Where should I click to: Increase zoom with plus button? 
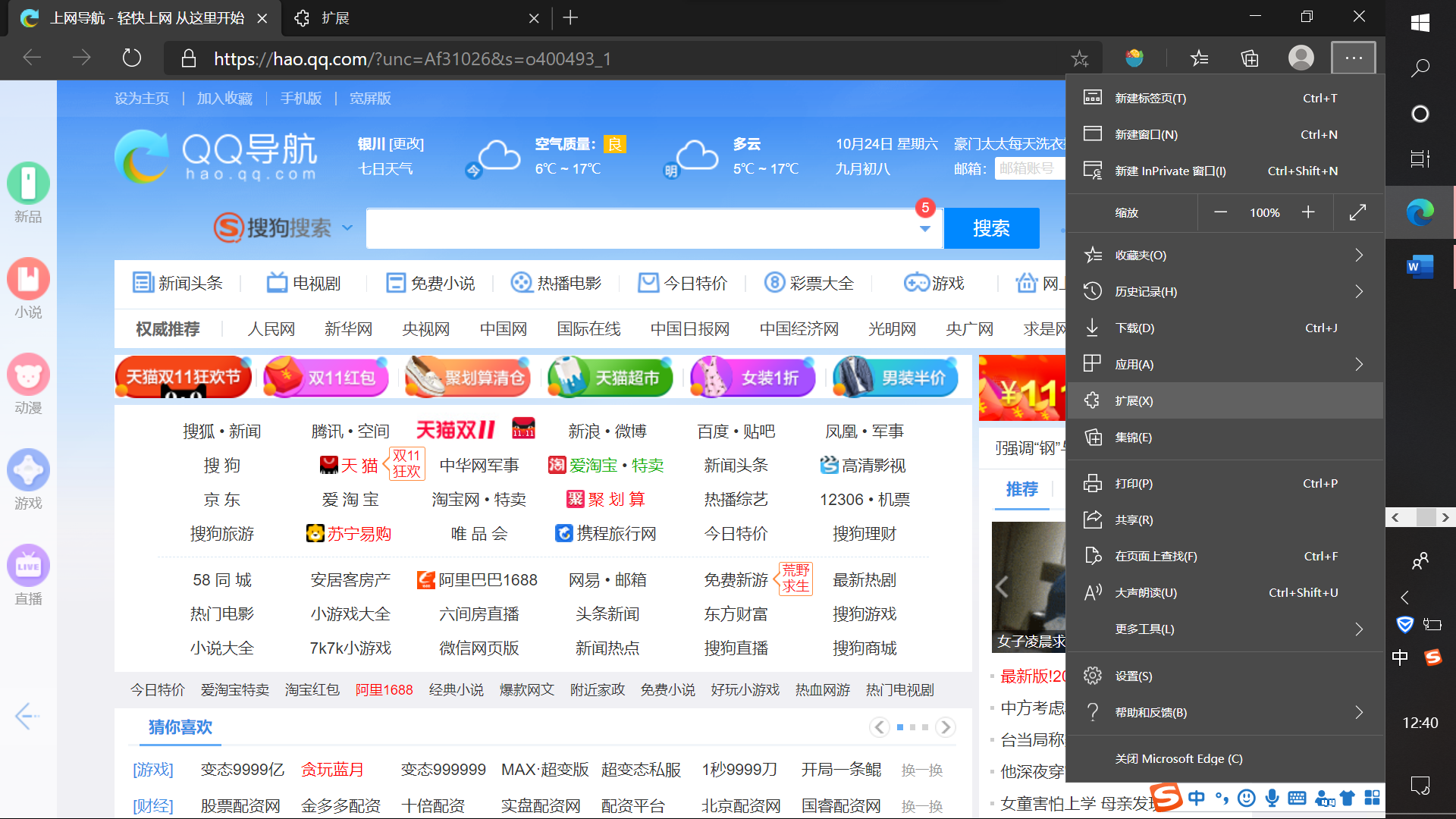1308,212
